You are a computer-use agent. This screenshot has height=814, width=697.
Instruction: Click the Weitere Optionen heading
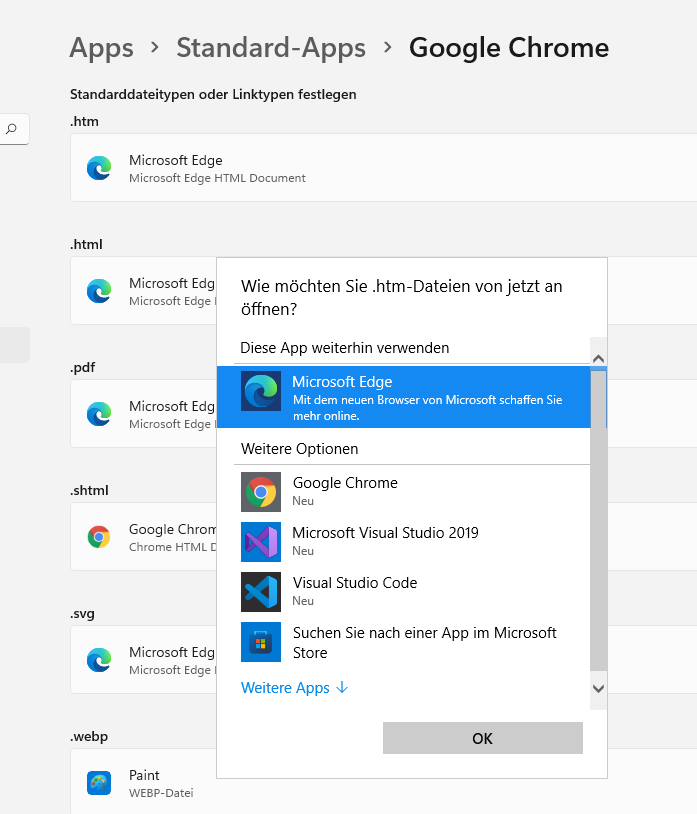[x=299, y=449]
